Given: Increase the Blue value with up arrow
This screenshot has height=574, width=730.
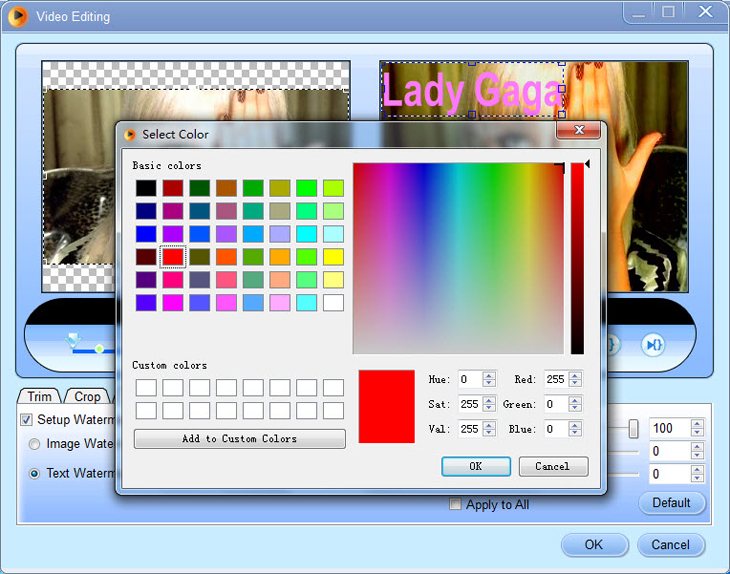Looking at the screenshot, I should click(575, 425).
